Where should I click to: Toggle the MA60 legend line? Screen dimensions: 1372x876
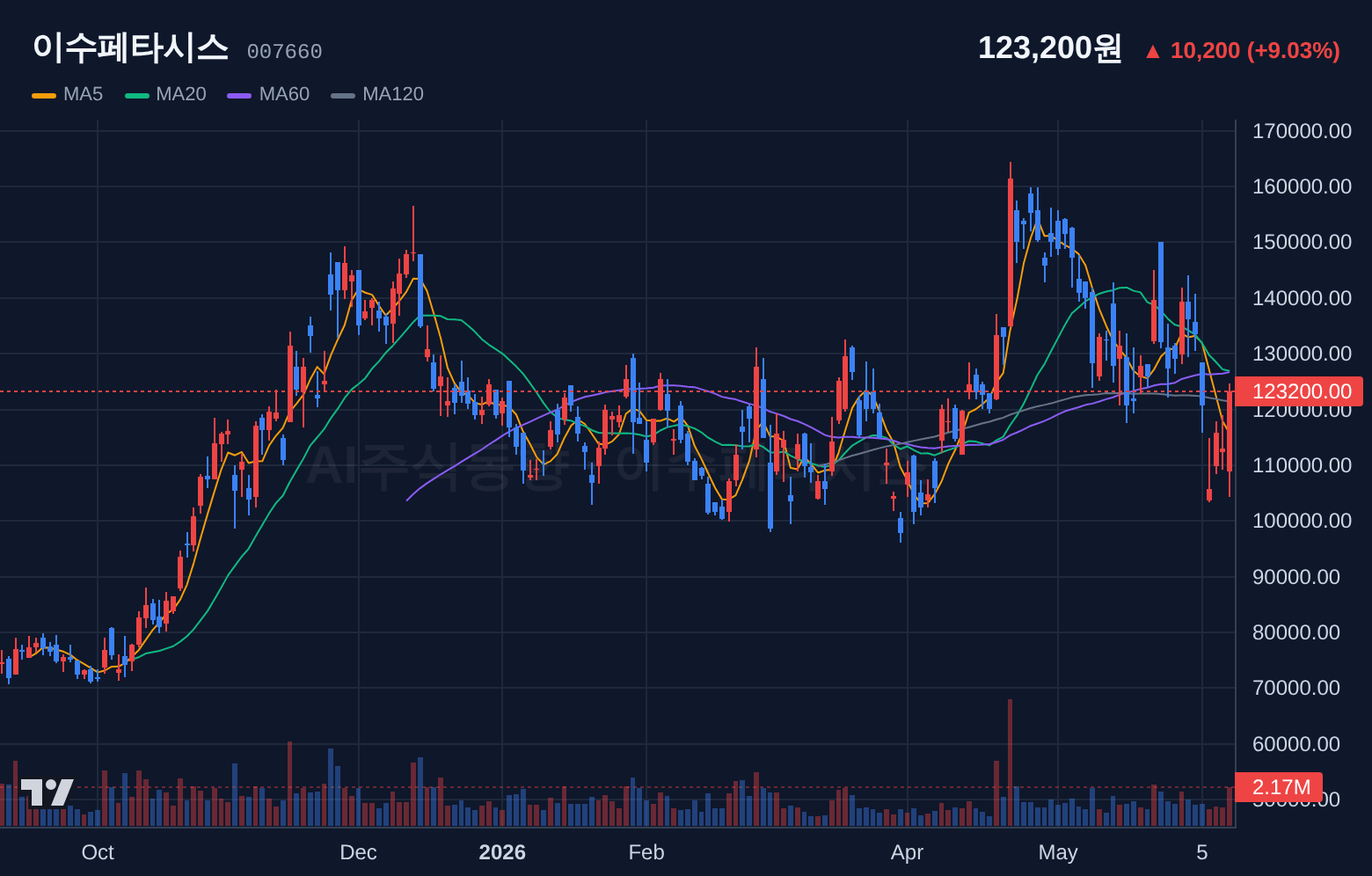(268, 94)
